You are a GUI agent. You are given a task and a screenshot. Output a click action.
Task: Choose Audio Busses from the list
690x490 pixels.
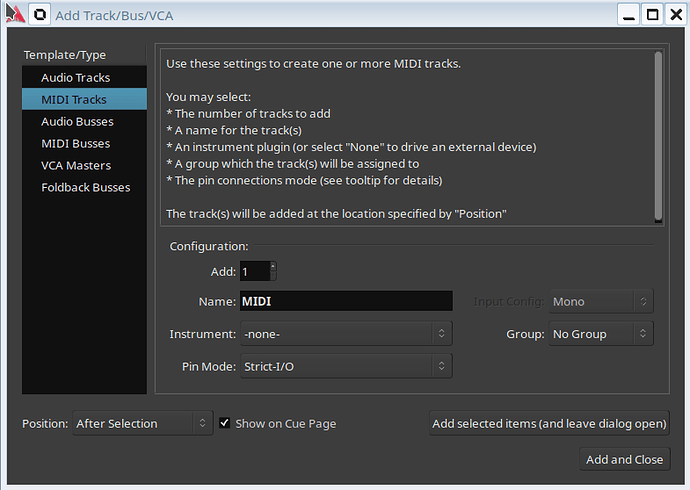(77, 121)
